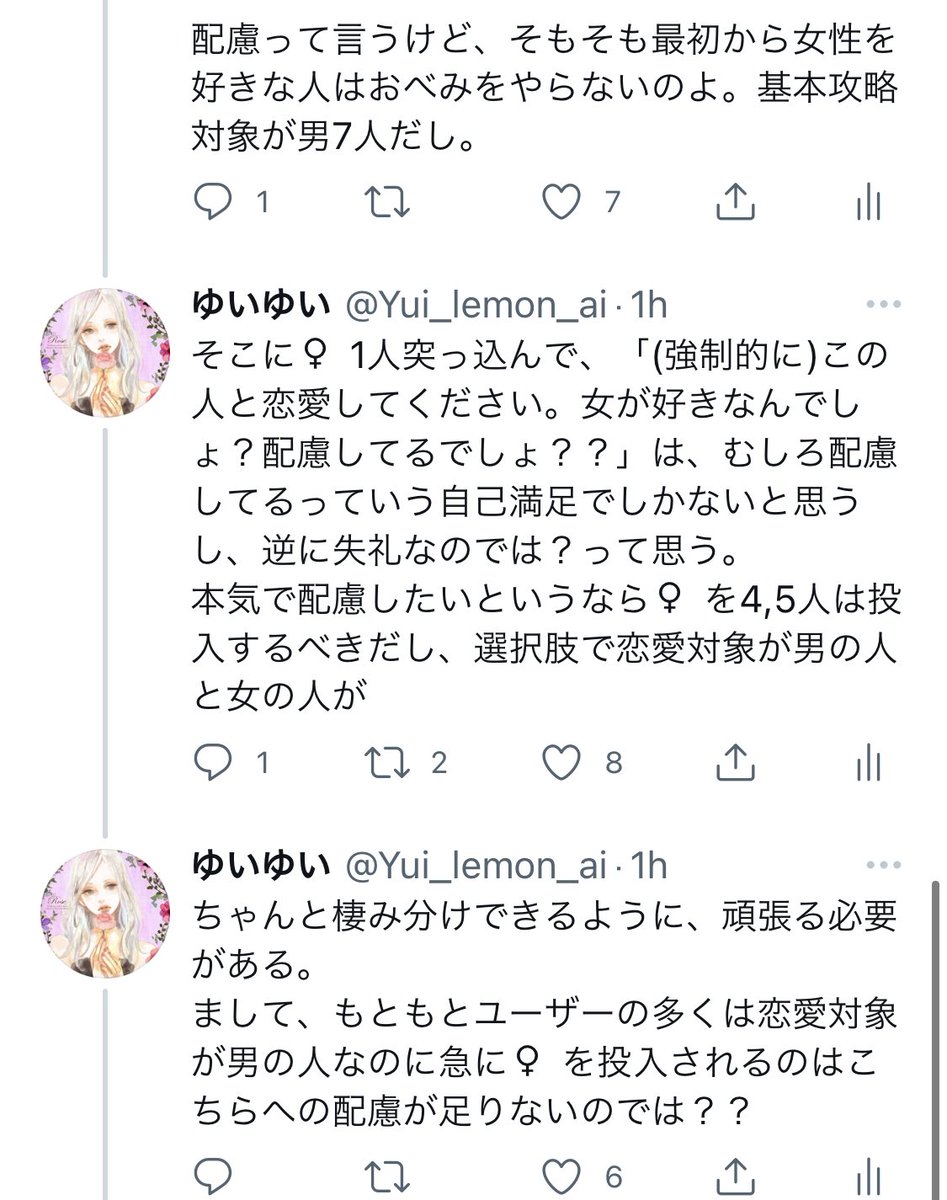Retweet the top tweet about 男7人

[387, 203]
